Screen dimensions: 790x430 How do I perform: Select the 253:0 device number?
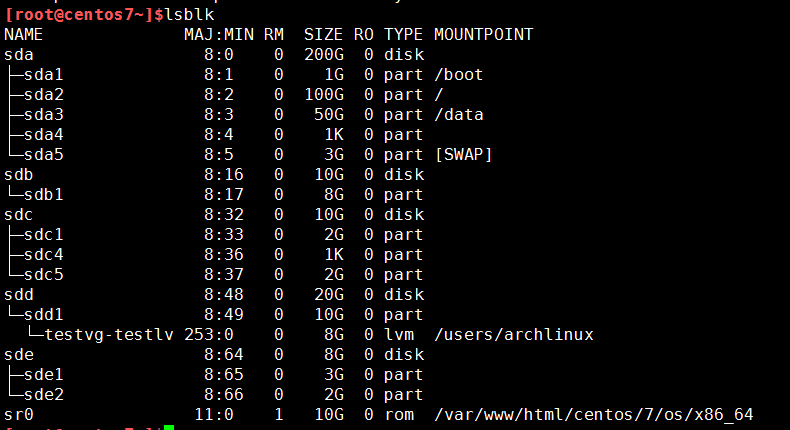pyautogui.click(x=209, y=334)
